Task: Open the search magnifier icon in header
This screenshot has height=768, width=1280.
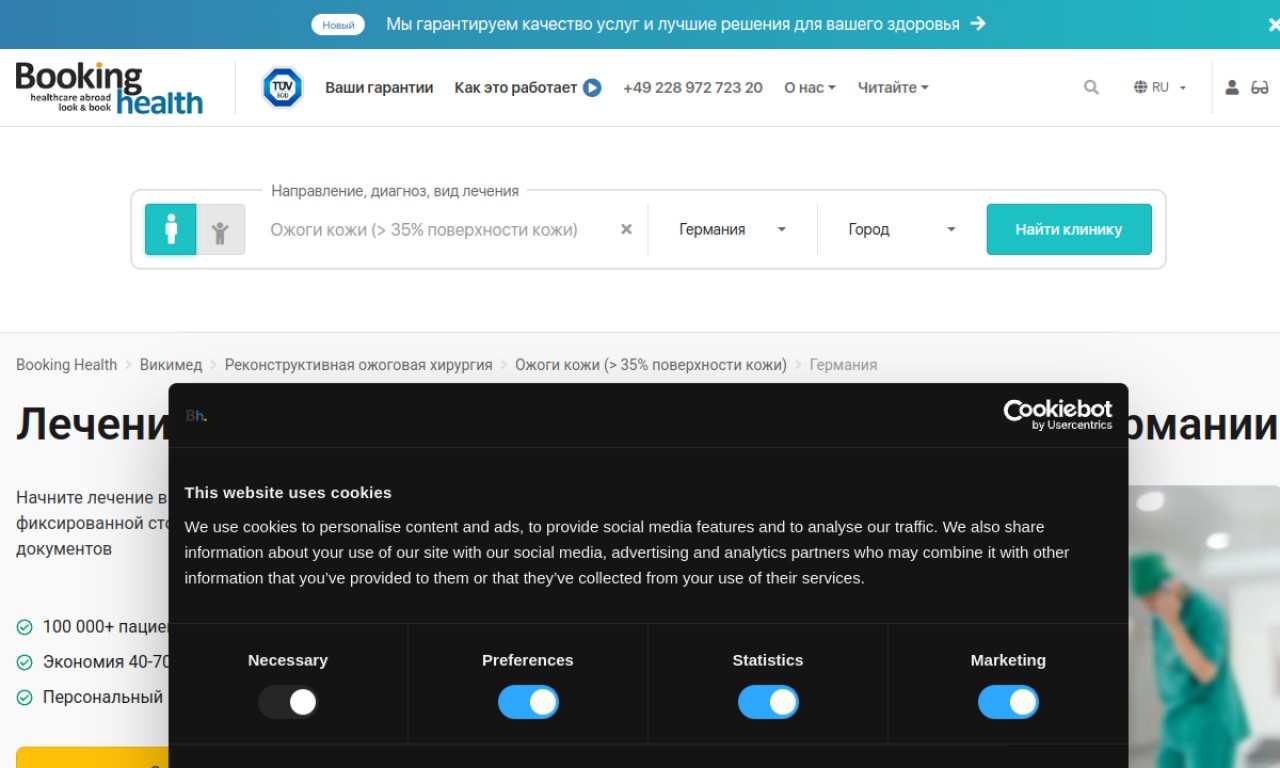Action: coord(1091,88)
